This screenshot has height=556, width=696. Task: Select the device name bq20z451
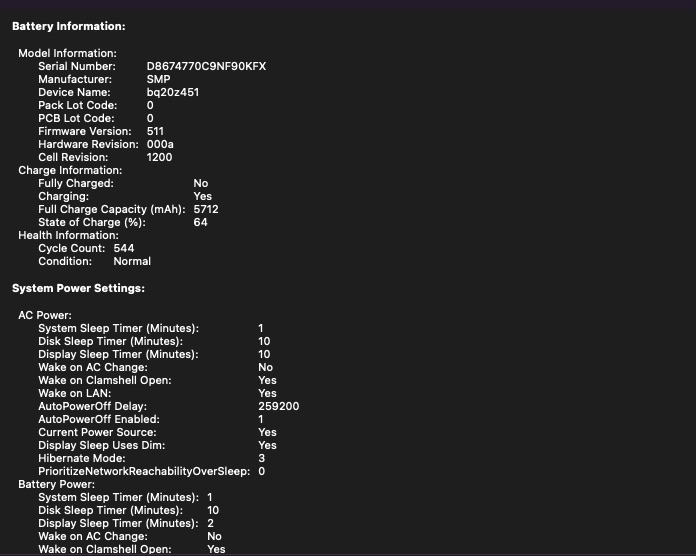[172, 92]
